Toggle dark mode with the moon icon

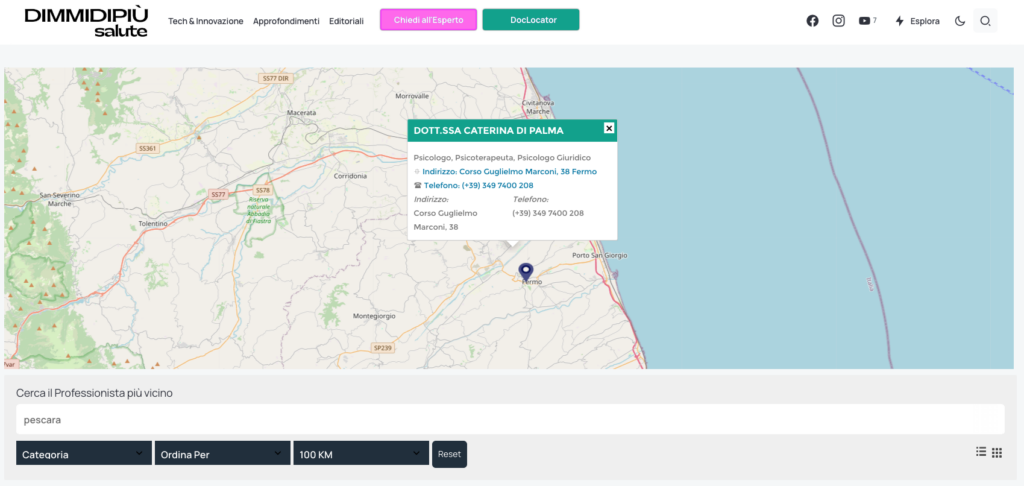(x=960, y=21)
